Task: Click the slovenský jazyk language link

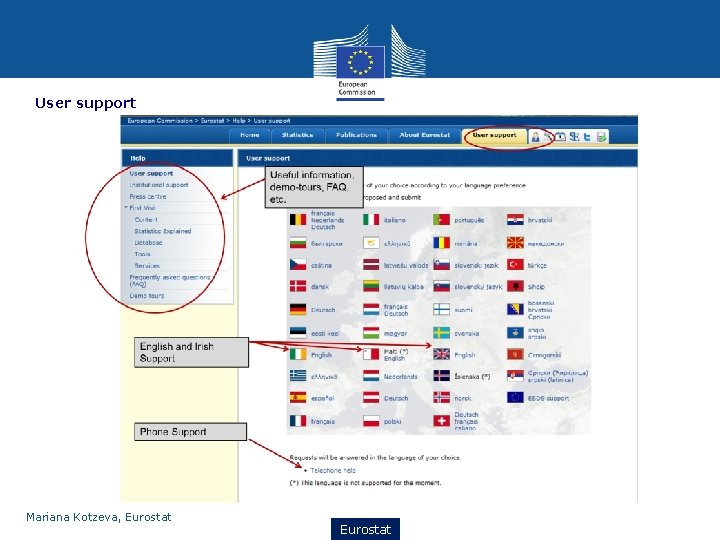Action: [478, 287]
